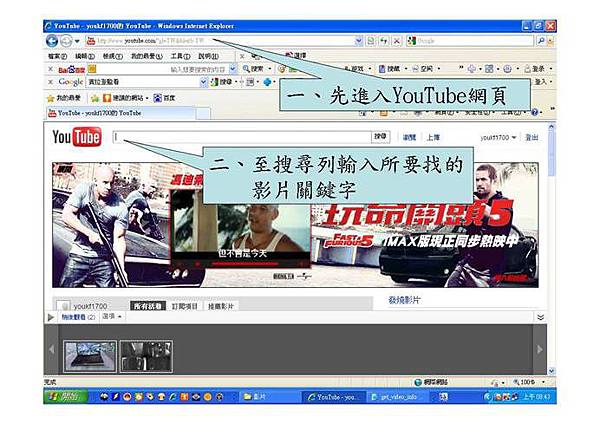
Task: Click the 登出 sign-out link
Action: click(532, 137)
